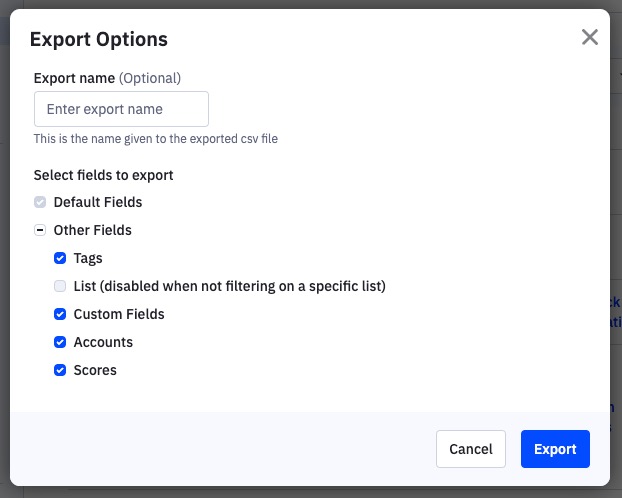This screenshot has height=498, width=622.
Task: Uncheck the Scores checkbox
Action: point(60,370)
